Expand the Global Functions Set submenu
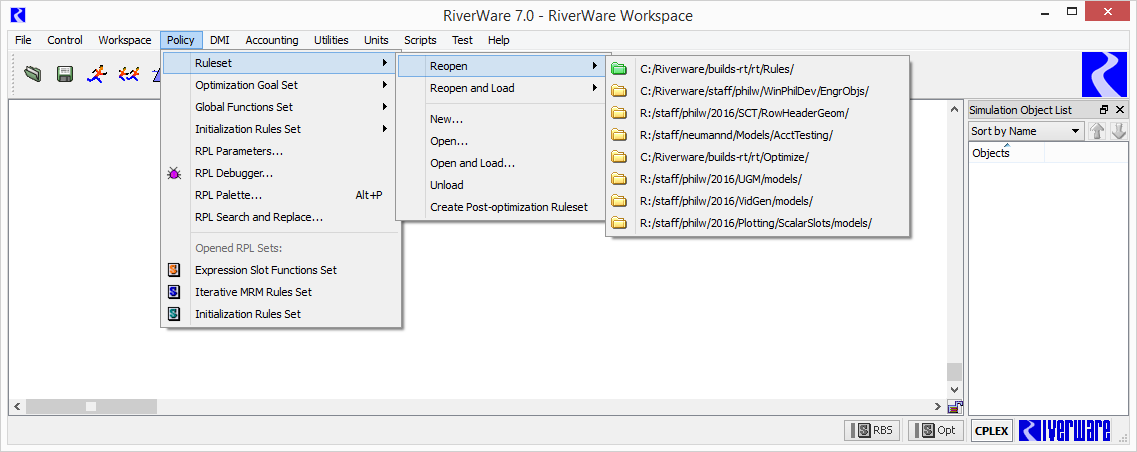Viewport: 1137px width, 452px height. (281, 107)
